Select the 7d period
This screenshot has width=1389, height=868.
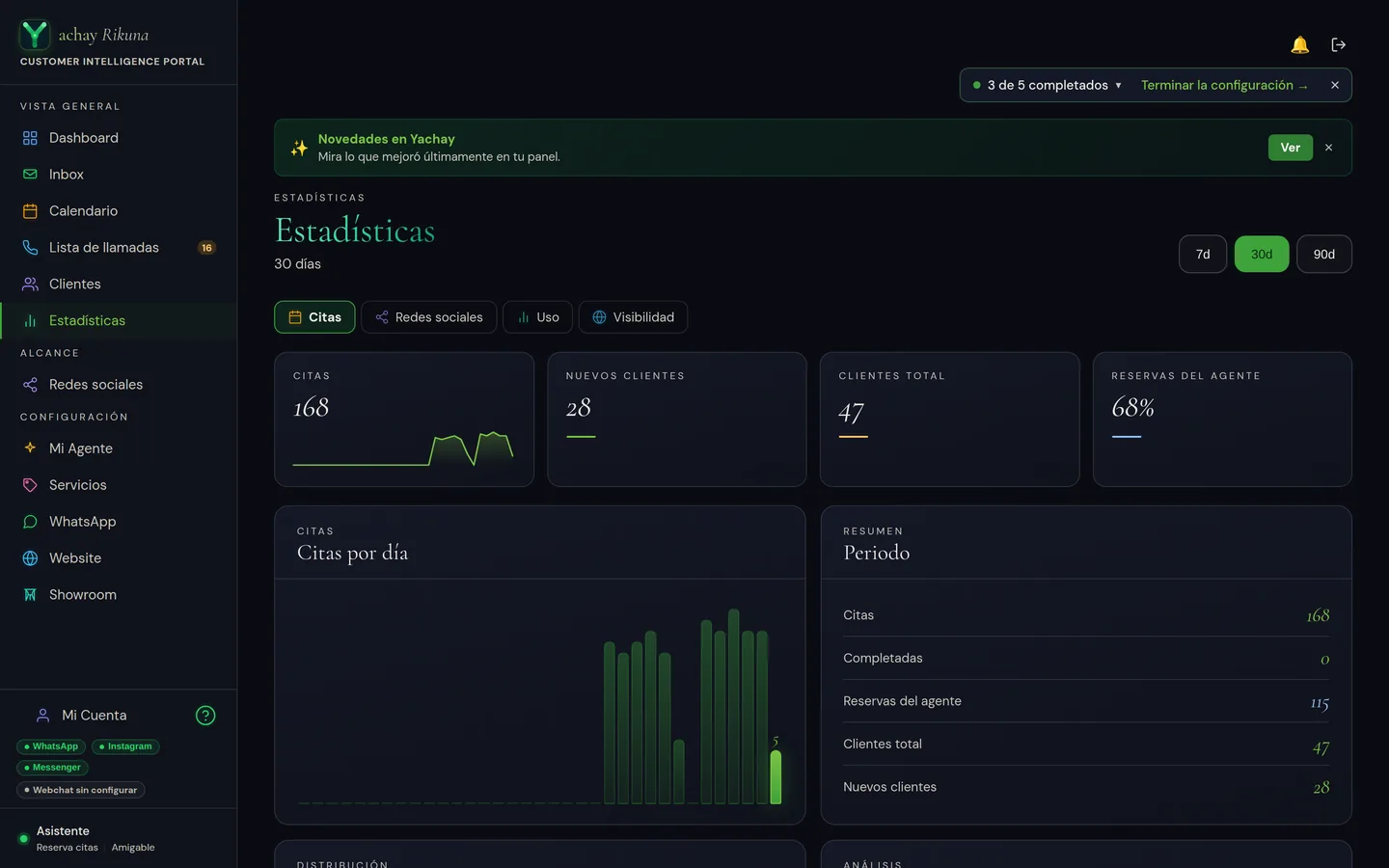coord(1203,255)
